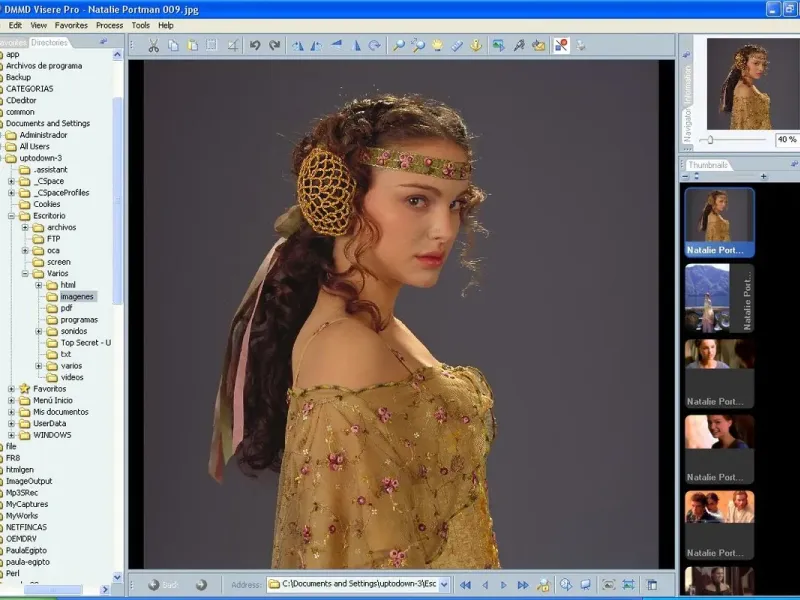The image size is (800, 600).
Task: Select the Thumbnails panel tab
Action: pos(708,165)
